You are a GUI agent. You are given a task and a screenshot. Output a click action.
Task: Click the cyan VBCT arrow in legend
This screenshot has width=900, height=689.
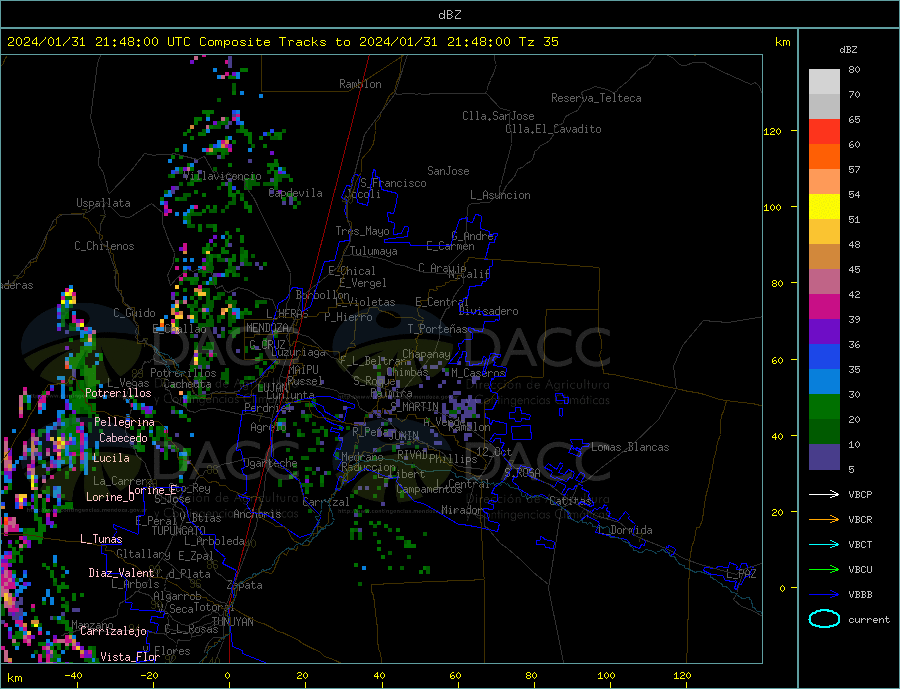826,544
